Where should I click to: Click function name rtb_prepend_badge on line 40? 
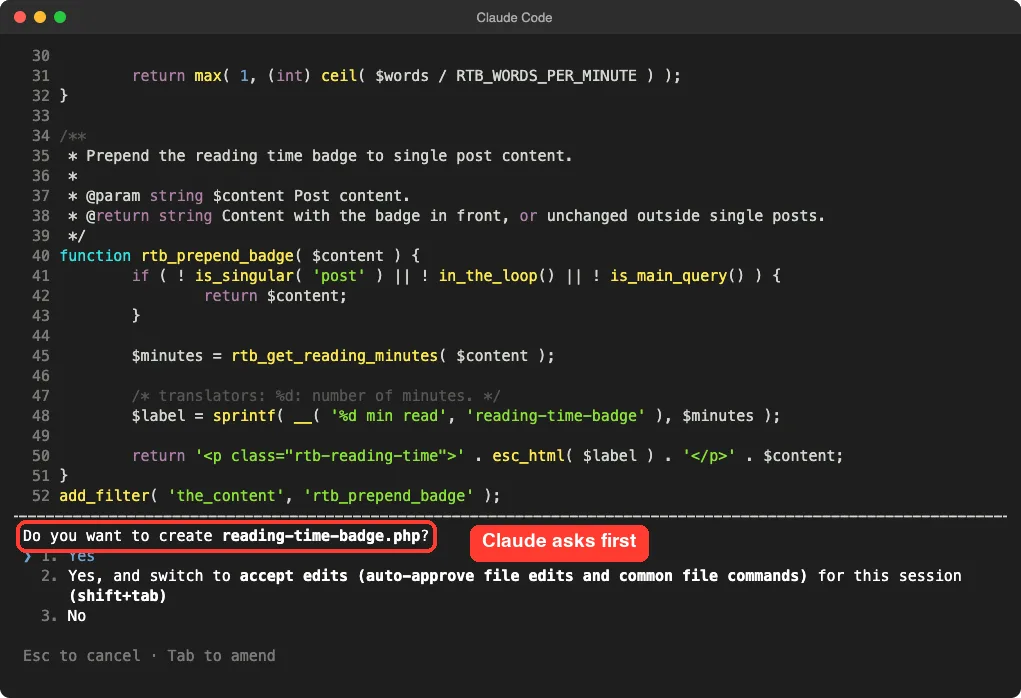(217, 256)
